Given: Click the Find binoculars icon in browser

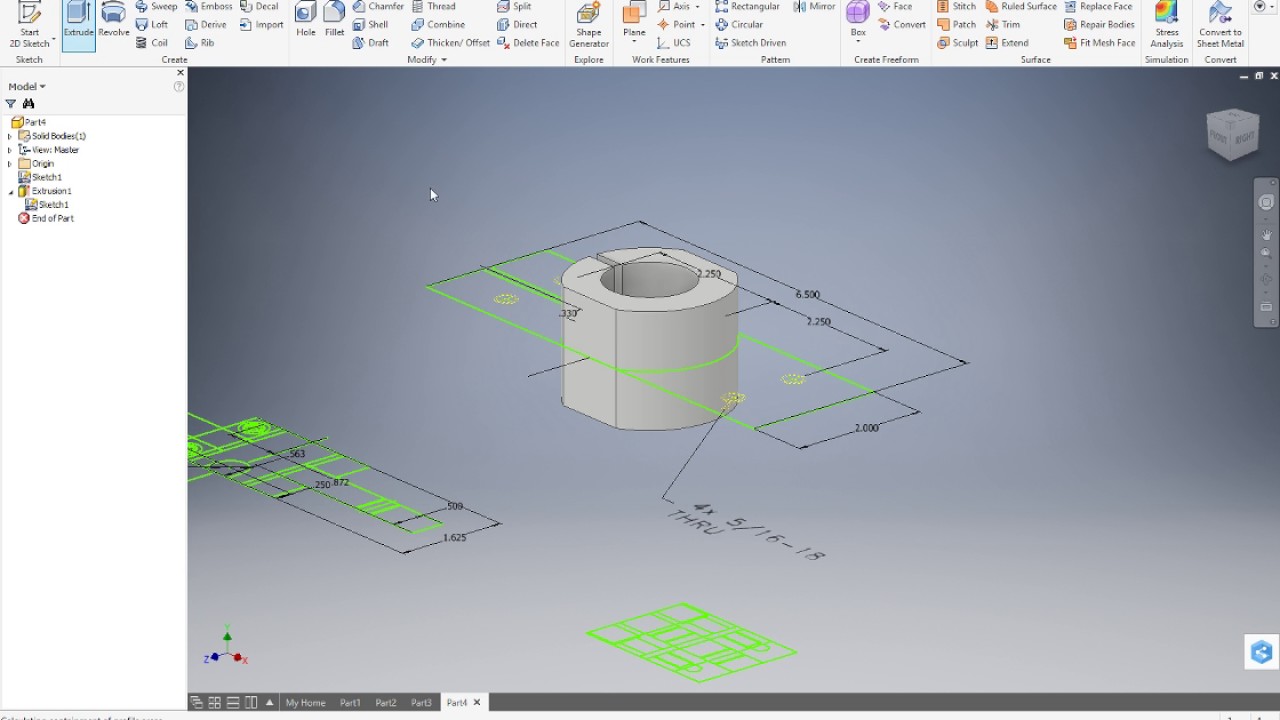Looking at the screenshot, I should pos(28,104).
